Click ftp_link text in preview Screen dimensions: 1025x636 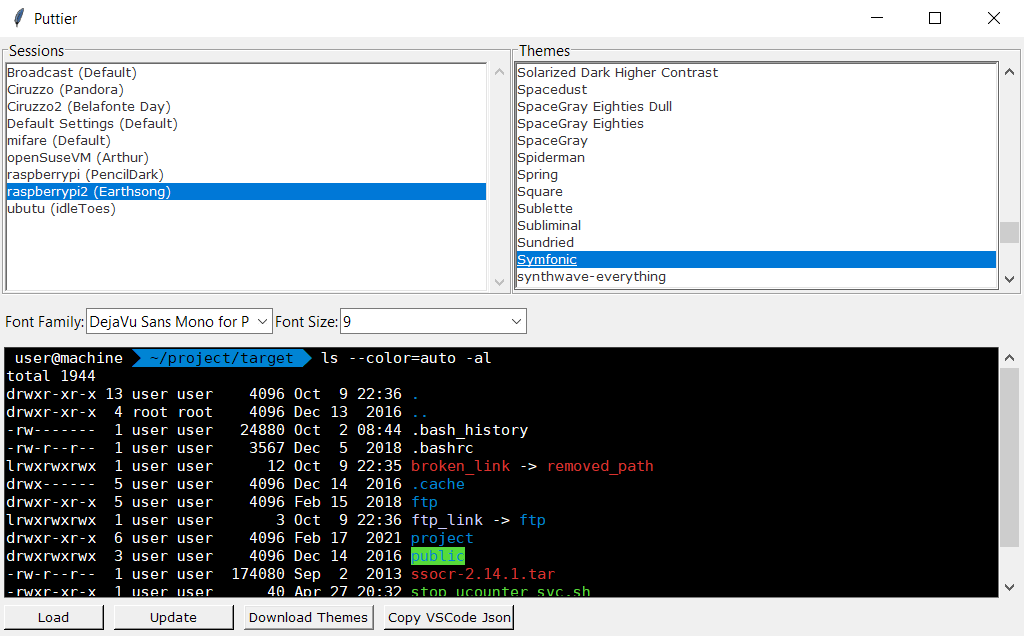click(x=447, y=520)
